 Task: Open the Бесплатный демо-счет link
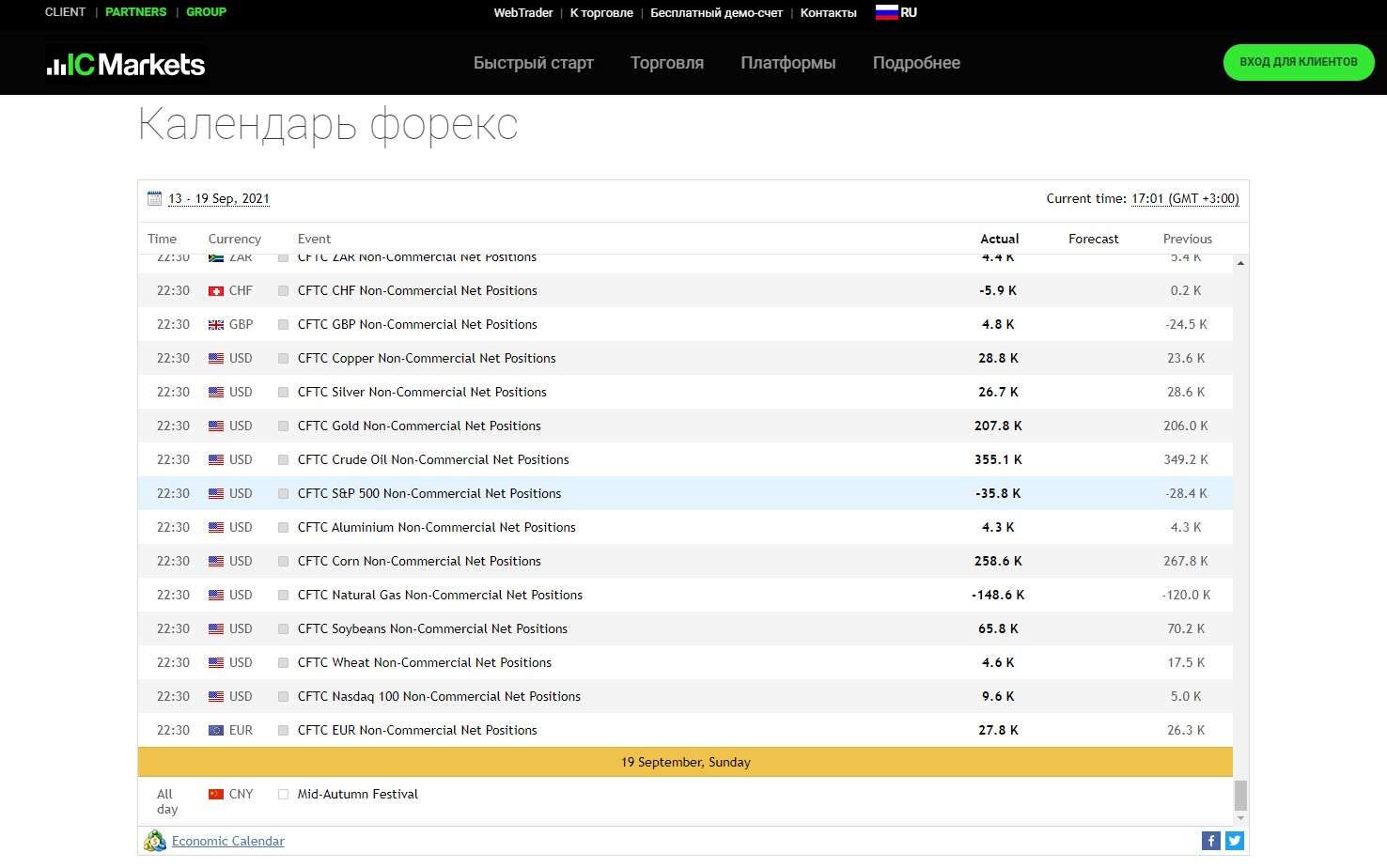coord(716,13)
